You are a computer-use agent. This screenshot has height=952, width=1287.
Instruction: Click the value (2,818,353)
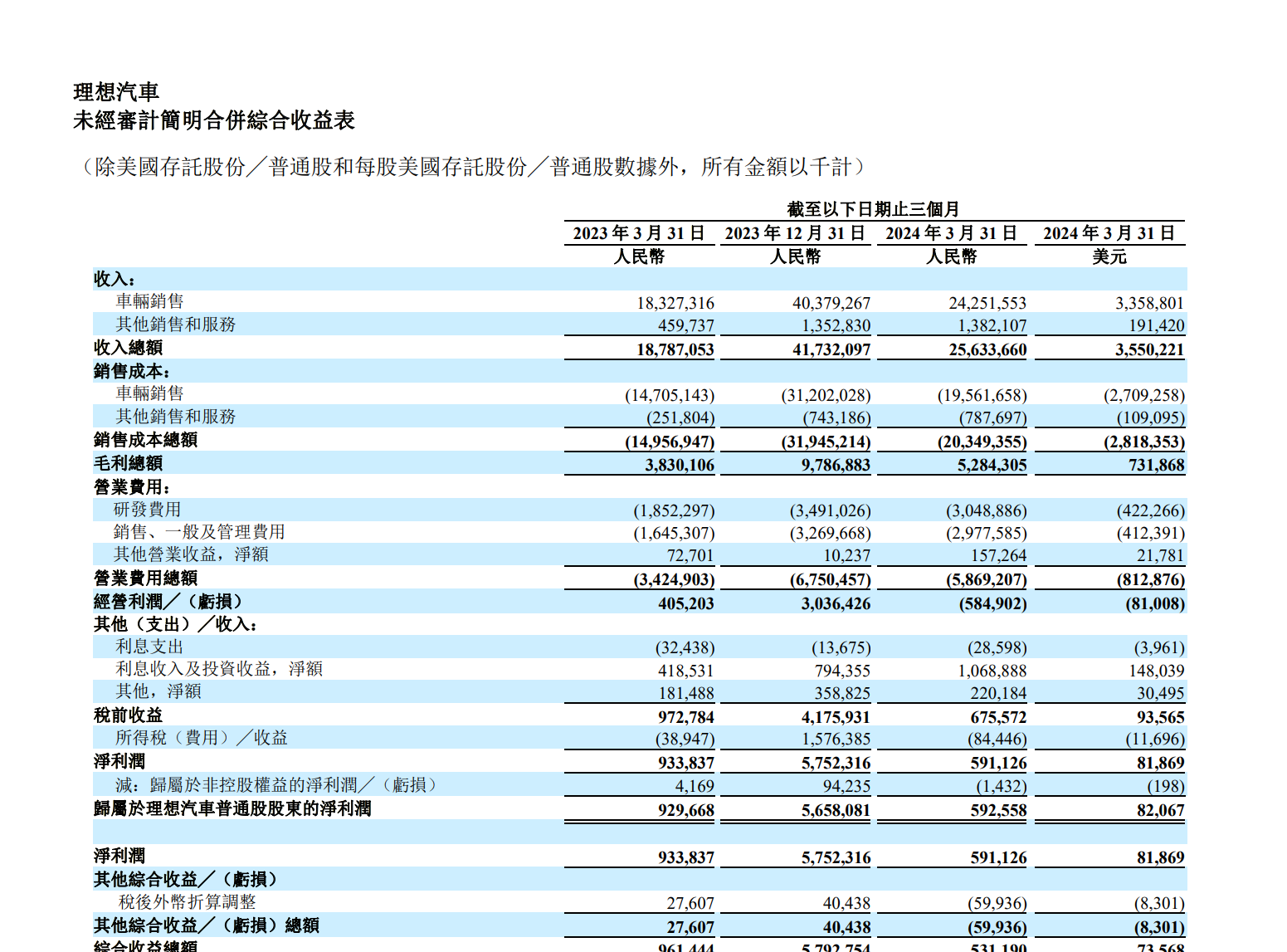tap(1143, 442)
